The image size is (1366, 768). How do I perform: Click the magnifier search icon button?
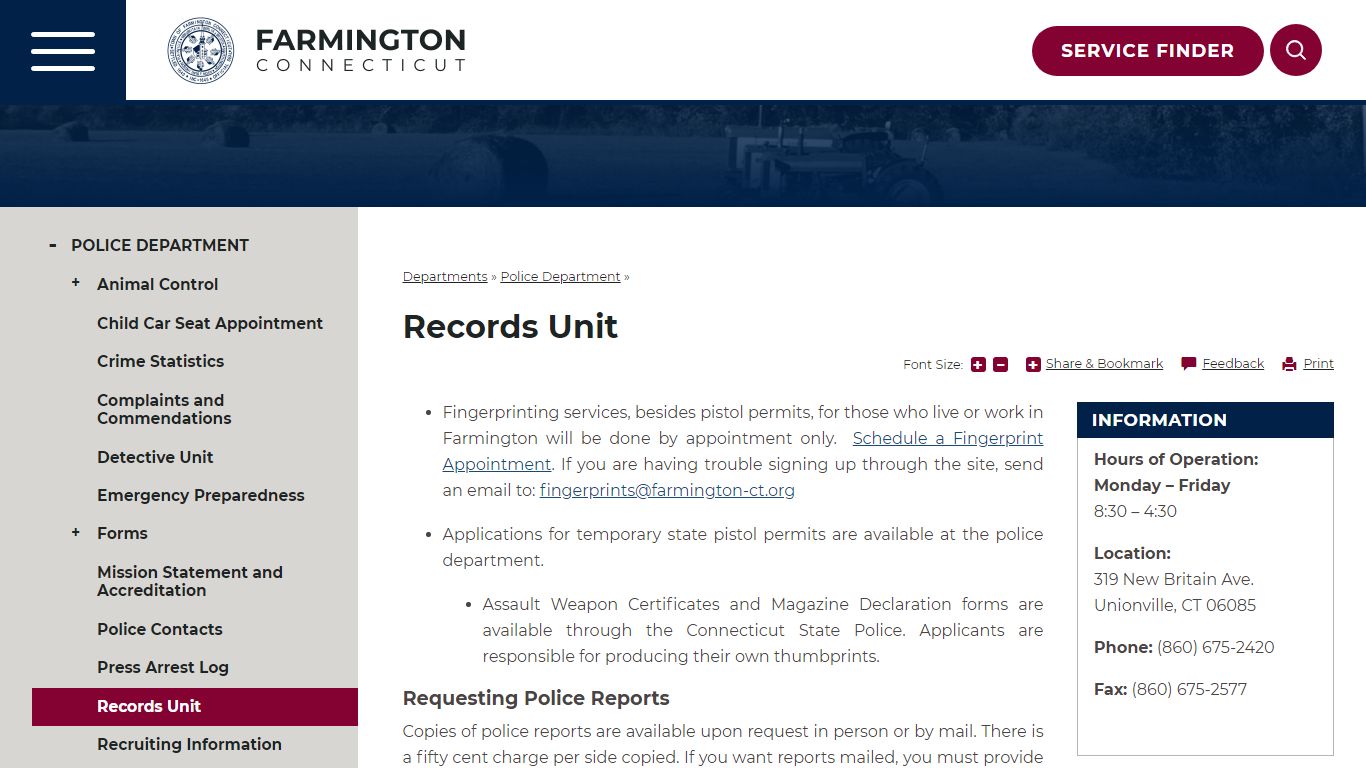pos(1296,50)
